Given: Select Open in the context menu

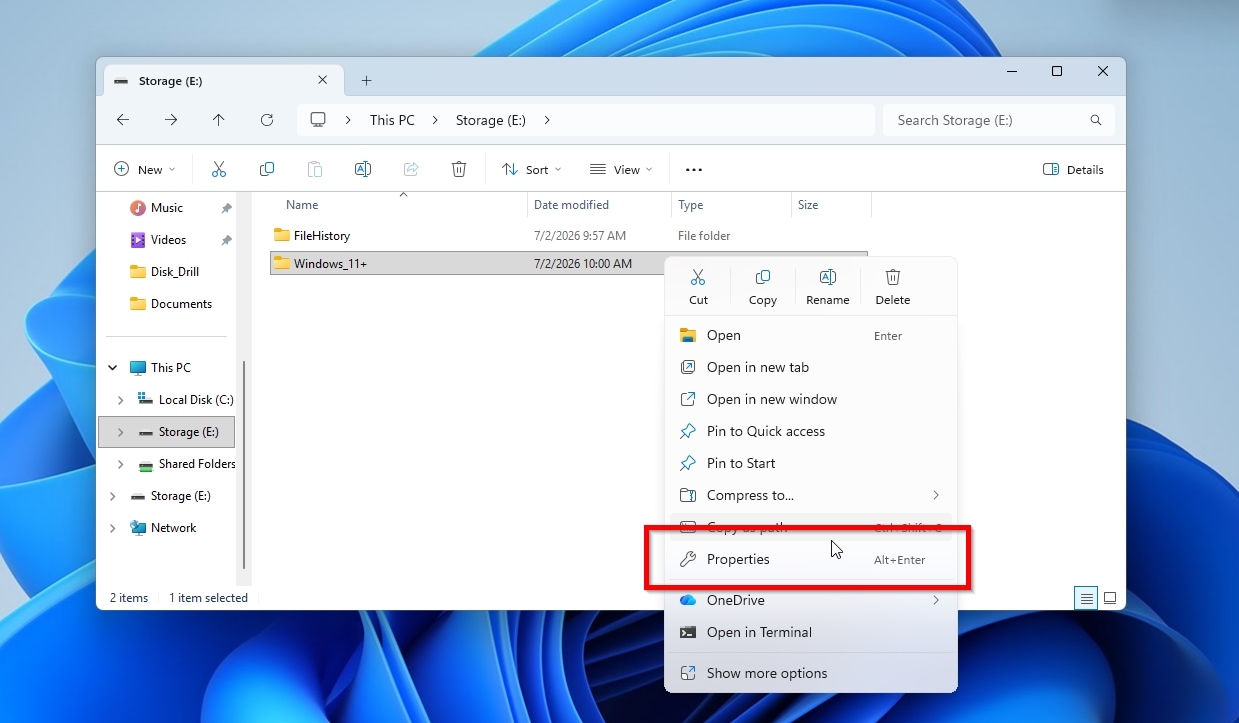Looking at the screenshot, I should [811, 336].
